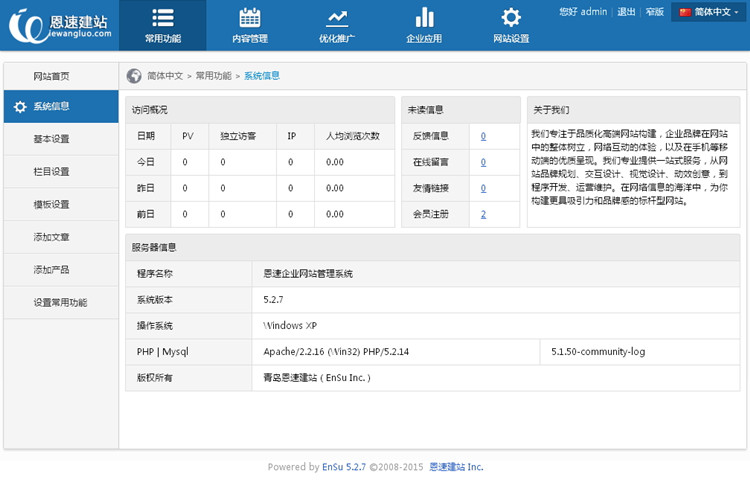This screenshot has height=485, width=750.
Task: Click 恩速建站 Inc. footer link
Action: coord(456,467)
